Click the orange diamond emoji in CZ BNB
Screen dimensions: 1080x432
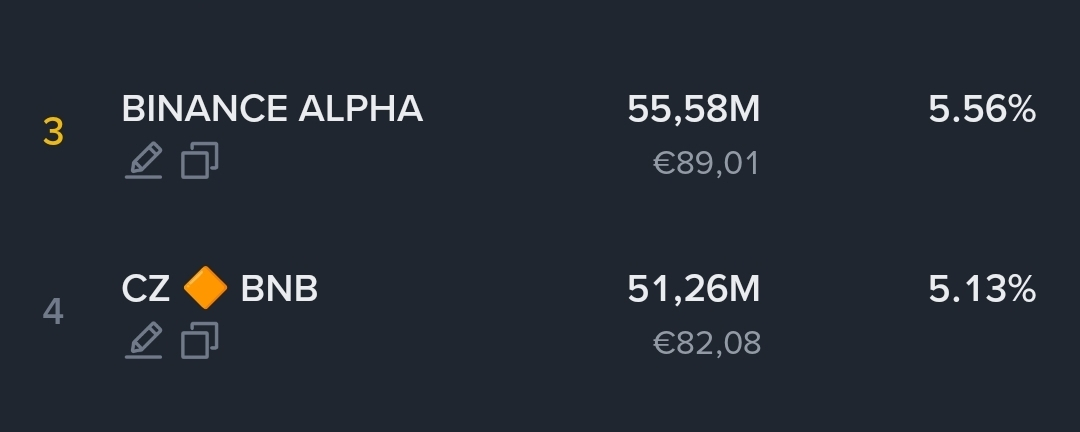[205, 288]
